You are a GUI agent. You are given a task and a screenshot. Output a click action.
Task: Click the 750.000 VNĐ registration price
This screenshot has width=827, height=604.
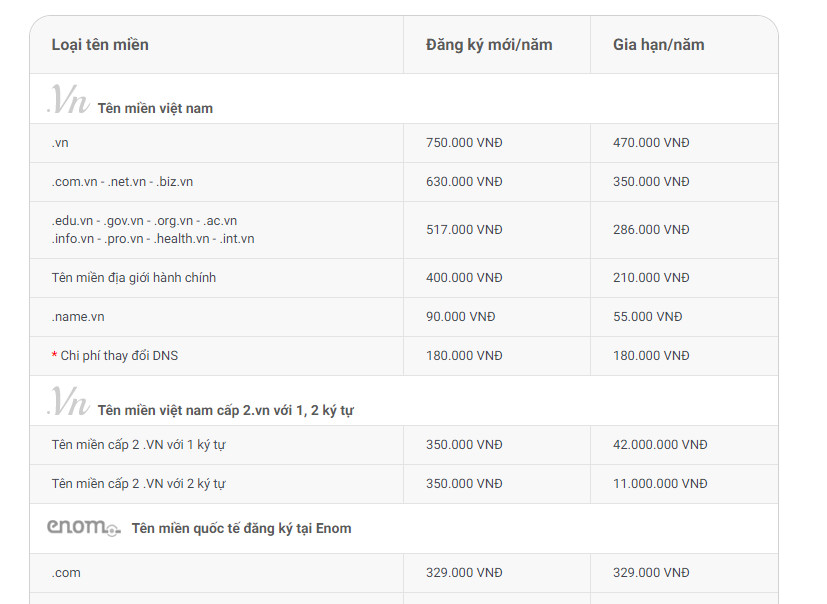(464, 143)
